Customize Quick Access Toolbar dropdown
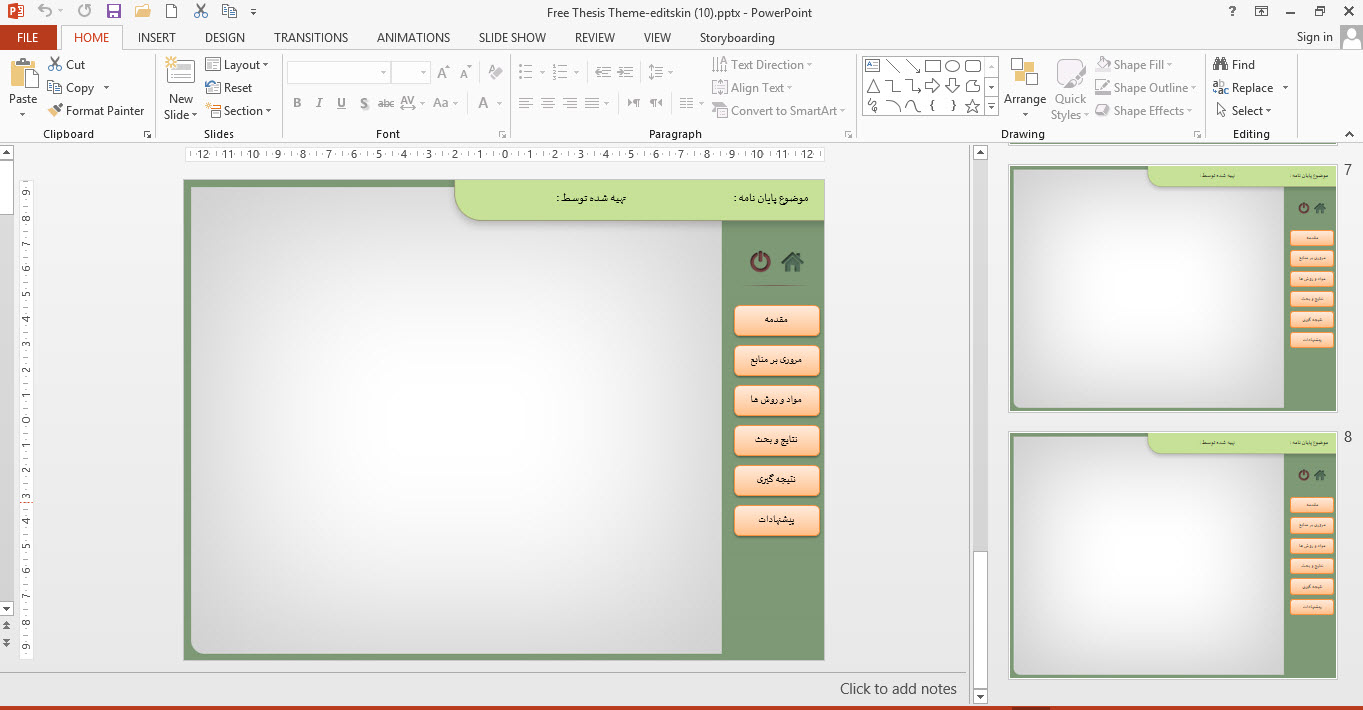1363x710 pixels. 253,12
